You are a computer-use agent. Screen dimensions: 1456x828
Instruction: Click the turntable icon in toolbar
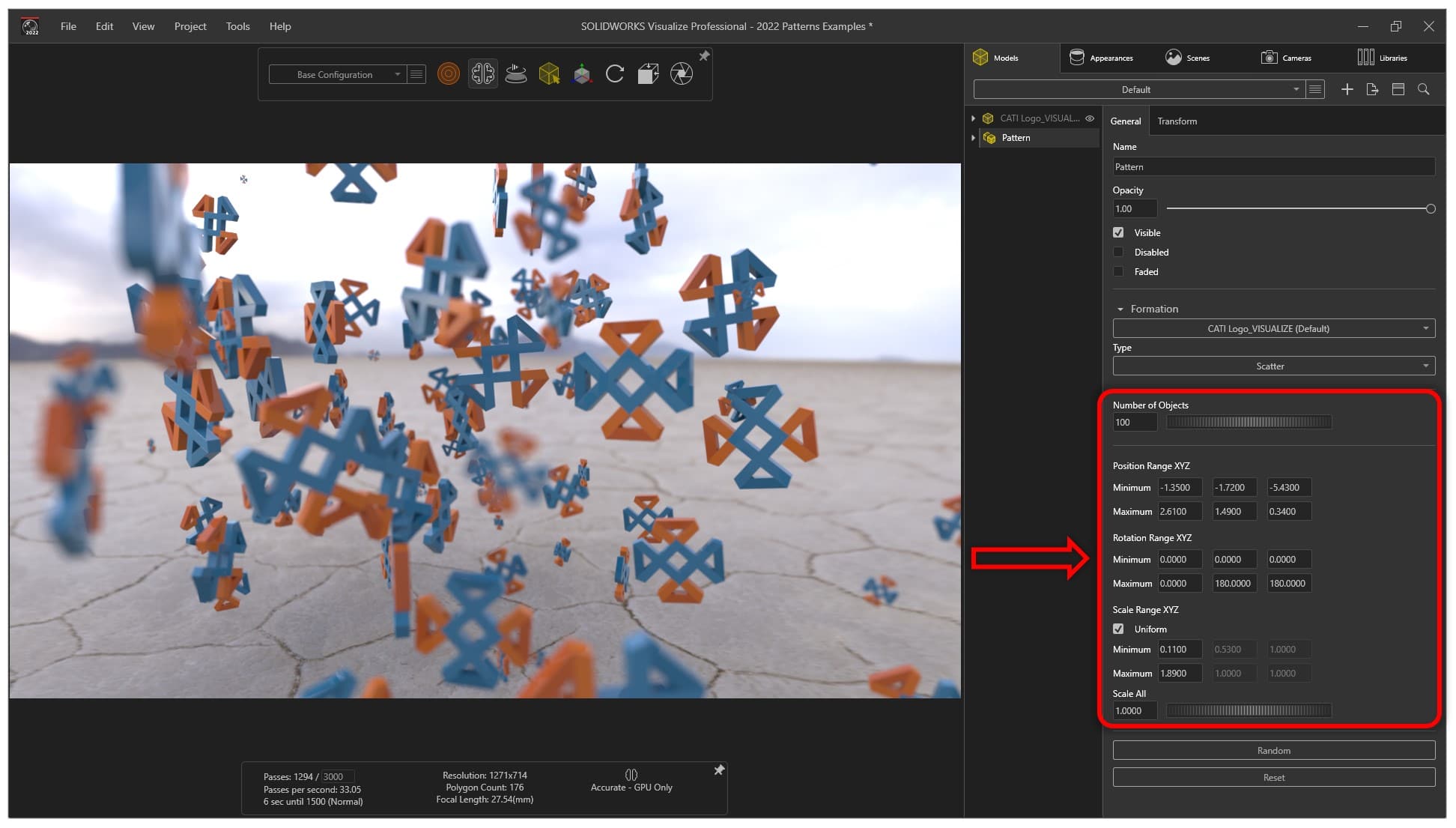pyautogui.click(x=516, y=73)
